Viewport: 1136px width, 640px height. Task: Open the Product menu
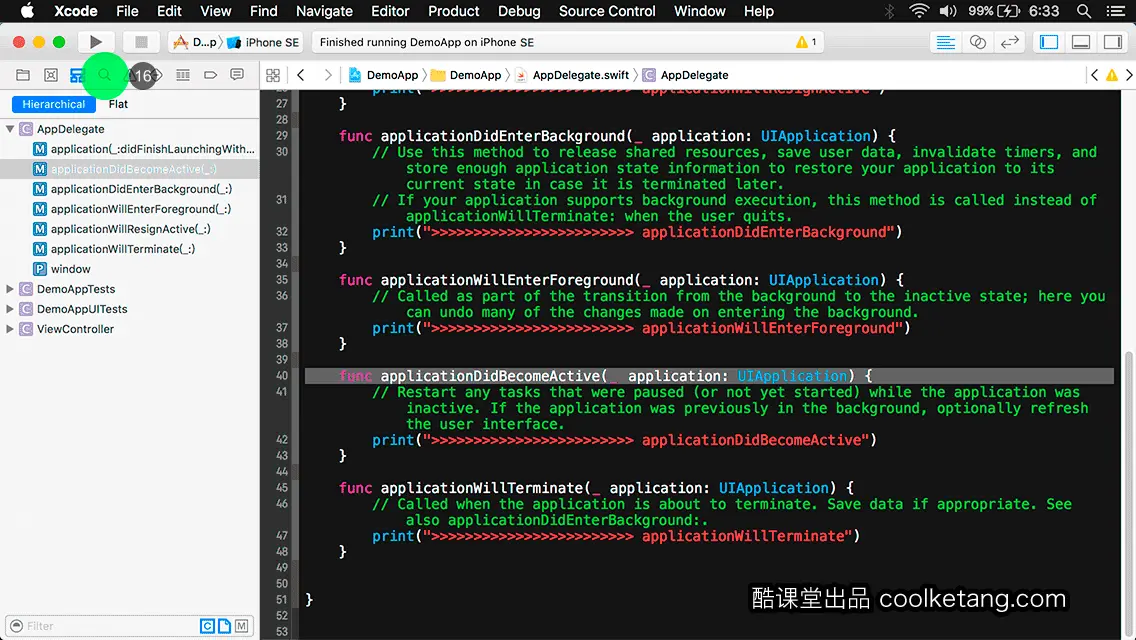click(x=454, y=11)
